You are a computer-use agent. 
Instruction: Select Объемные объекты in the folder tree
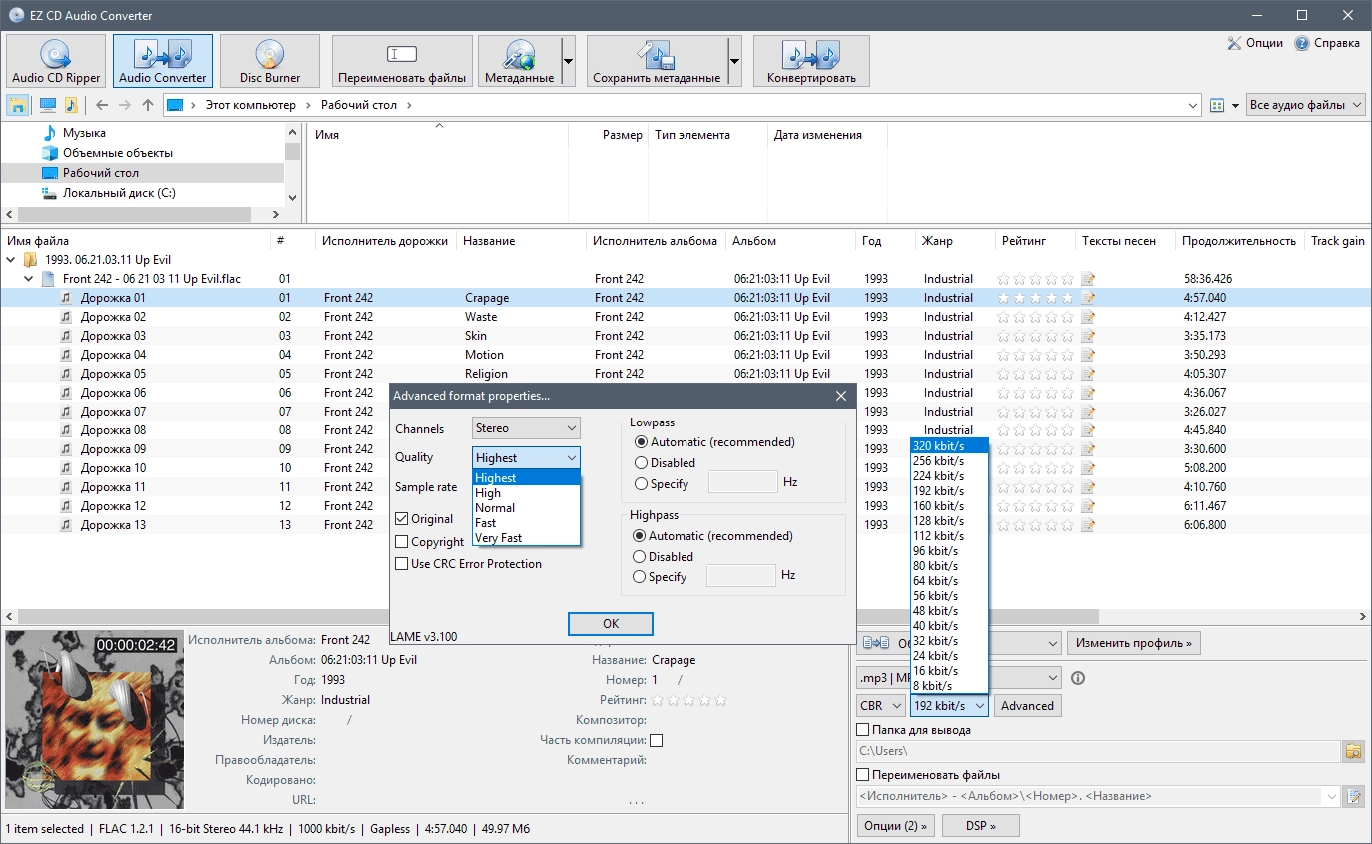(118, 153)
